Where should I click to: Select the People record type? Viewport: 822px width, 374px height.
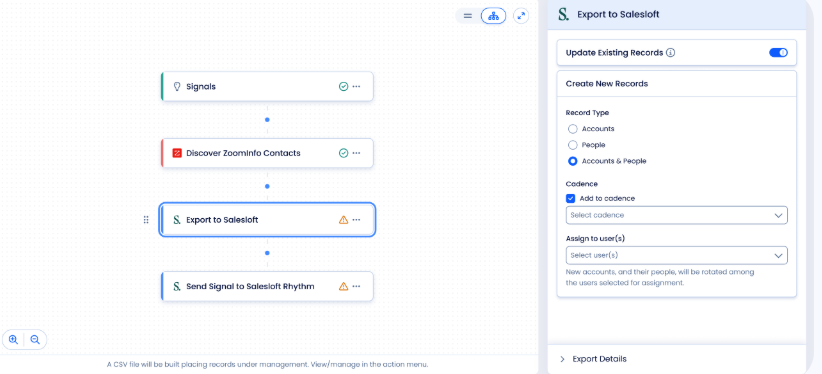coord(572,145)
